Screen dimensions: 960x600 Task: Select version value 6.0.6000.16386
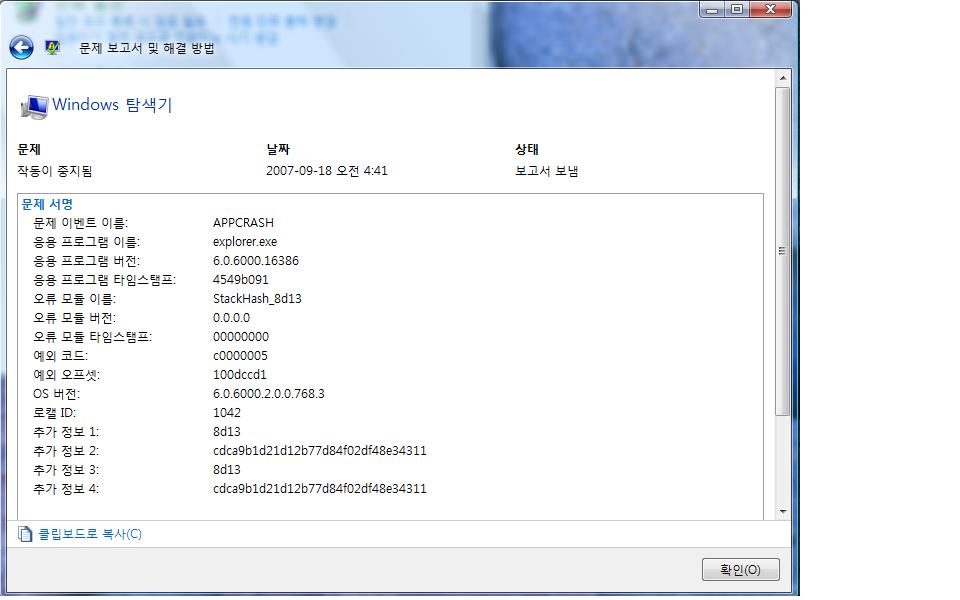click(256, 261)
